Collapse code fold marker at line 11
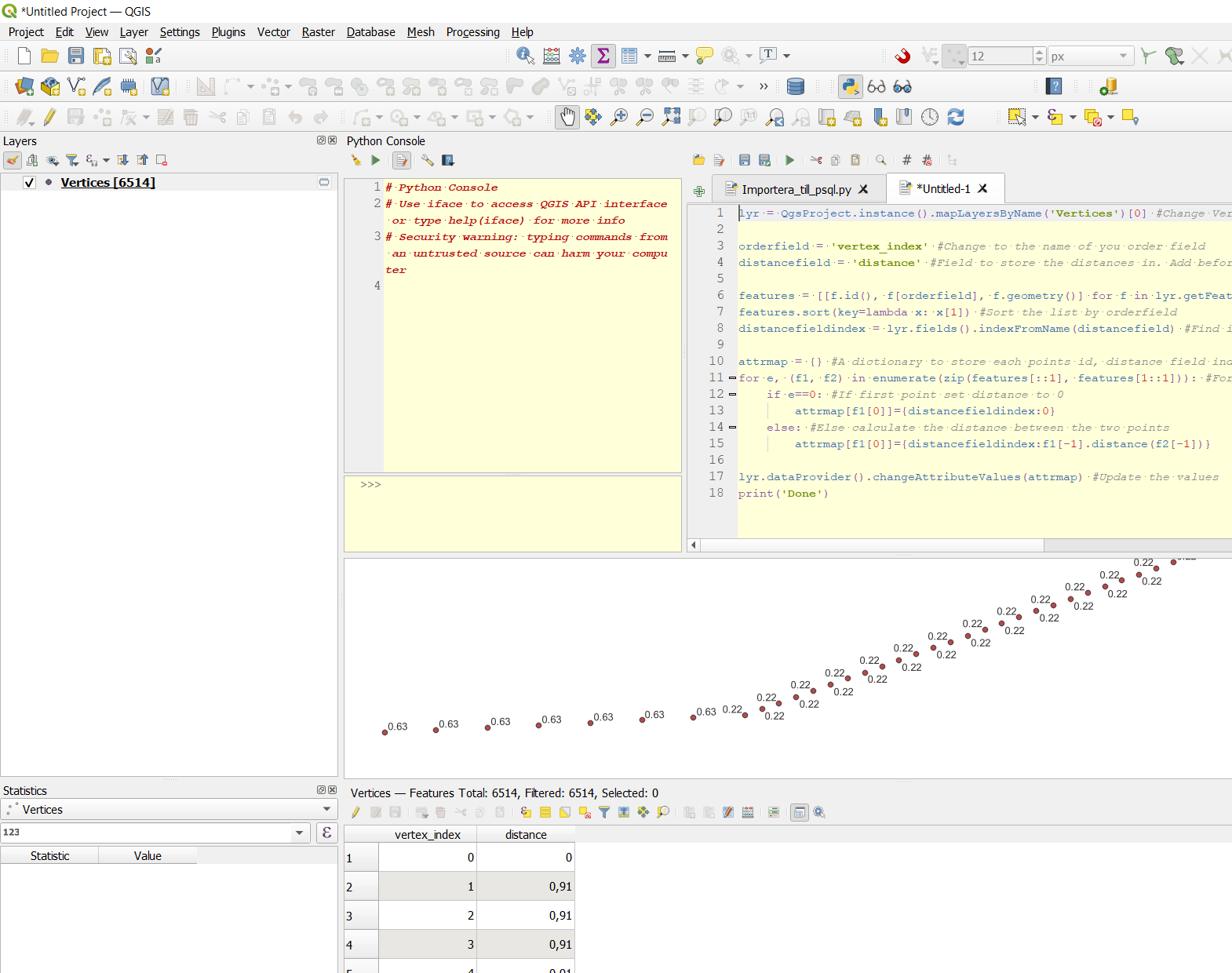The width and height of the screenshot is (1232, 973). (732, 378)
